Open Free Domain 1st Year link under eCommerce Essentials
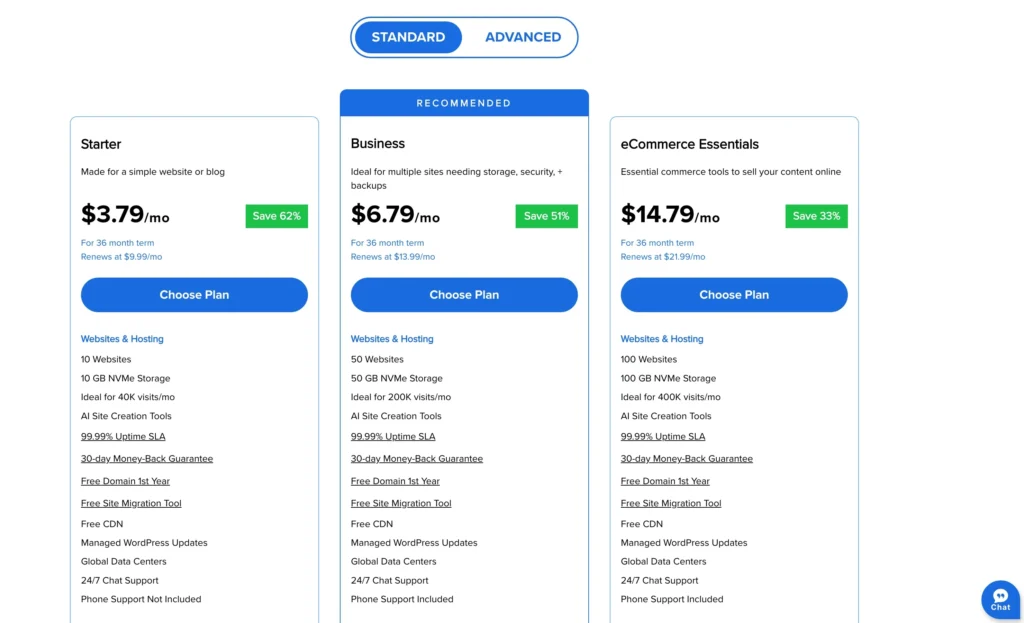The width and height of the screenshot is (1024, 623). point(665,481)
